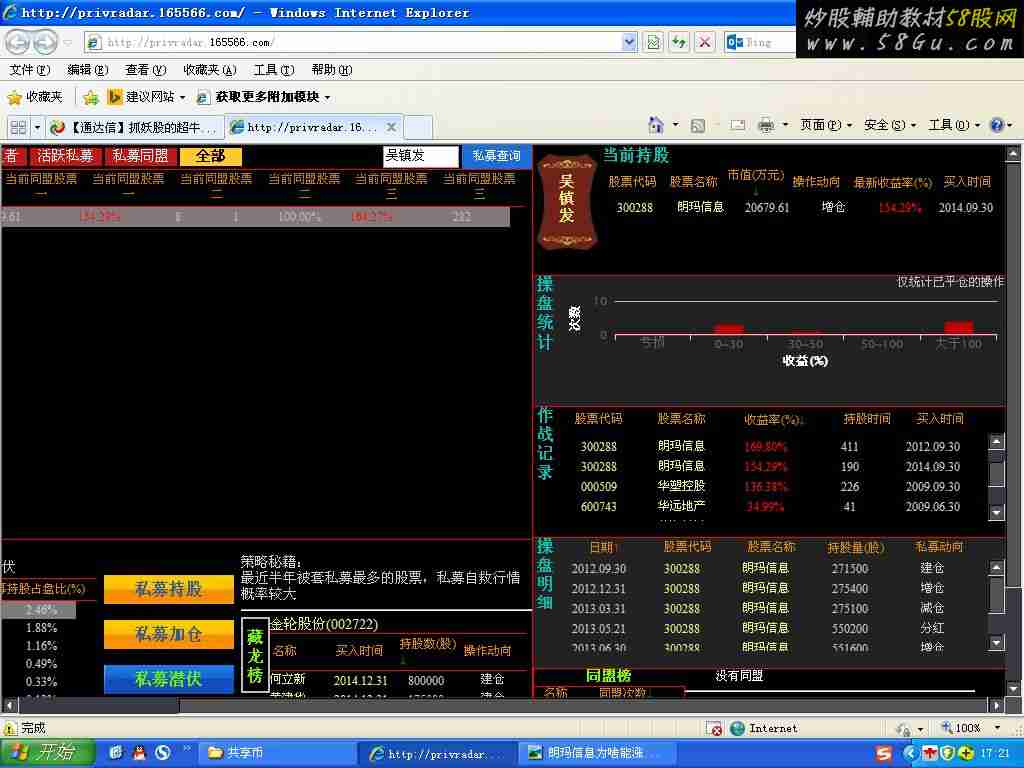This screenshot has height=768, width=1024.
Task: Open Quick Tabs grid icon
Action: click(18, 127)
